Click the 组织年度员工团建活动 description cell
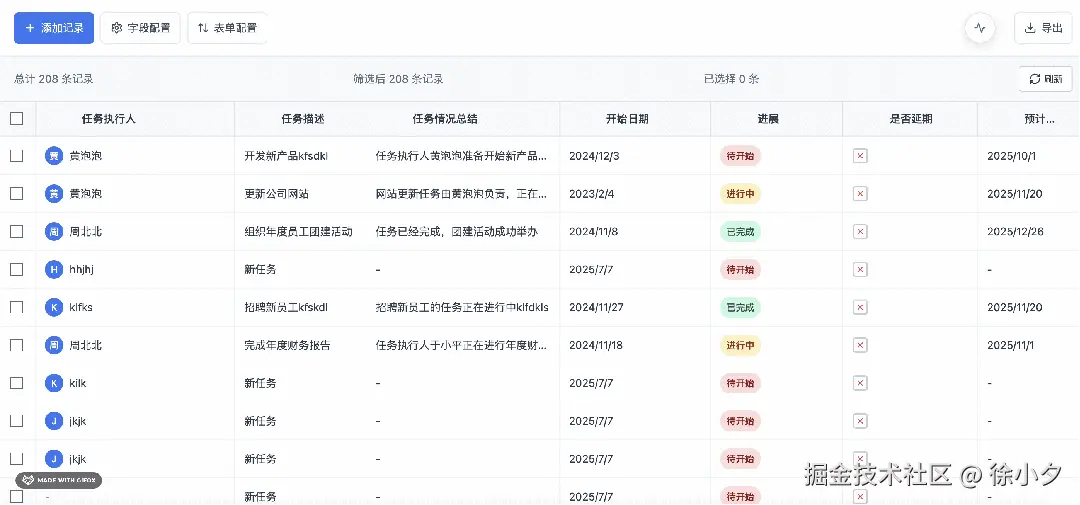This screenshot has width=1080, height=505. 298,231
